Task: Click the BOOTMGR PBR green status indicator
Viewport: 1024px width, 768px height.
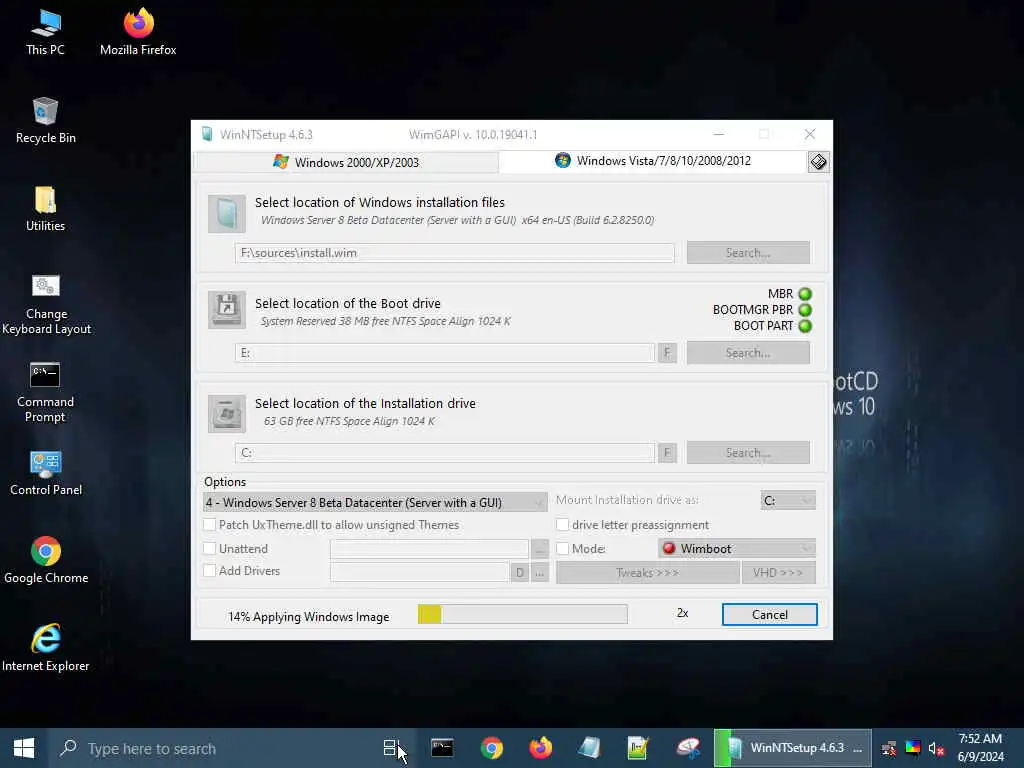Action: (x=805, y=310)
